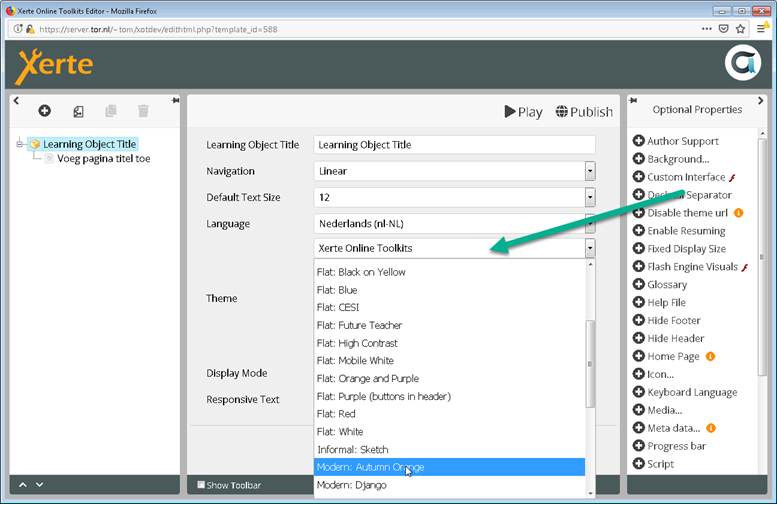
Task: Open Firefox hamburger menu
Action: (762, 29)
